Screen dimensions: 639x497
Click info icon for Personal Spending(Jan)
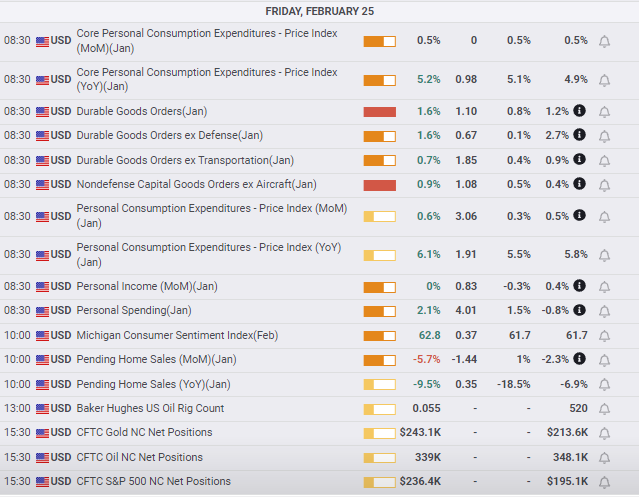579,310
